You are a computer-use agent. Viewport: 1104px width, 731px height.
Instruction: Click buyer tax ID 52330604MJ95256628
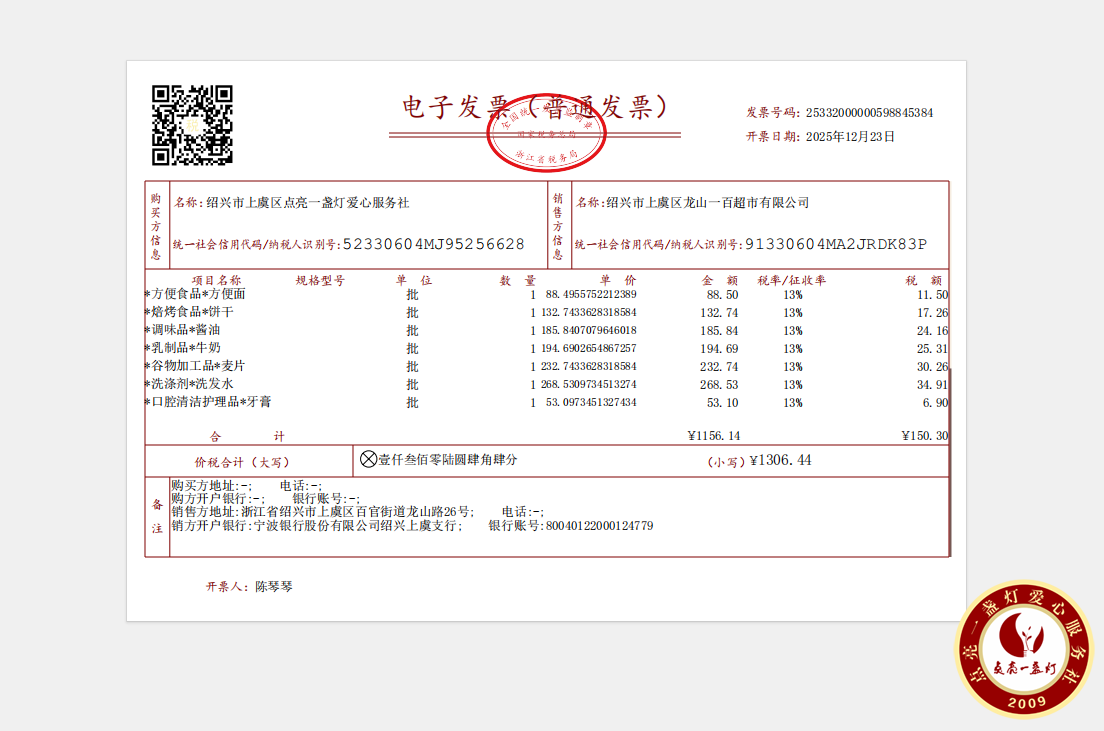tap(433, 244)
